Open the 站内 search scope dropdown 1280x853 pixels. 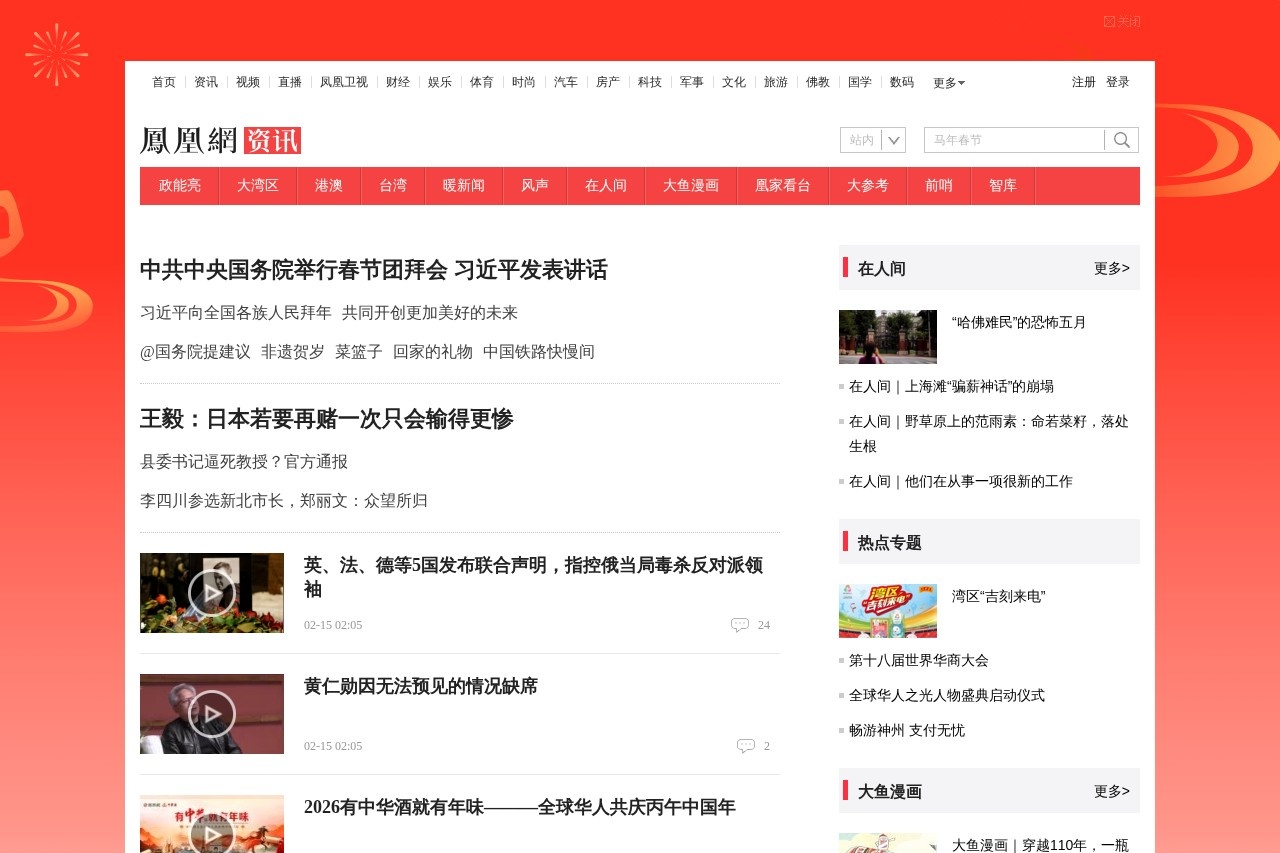873,140
